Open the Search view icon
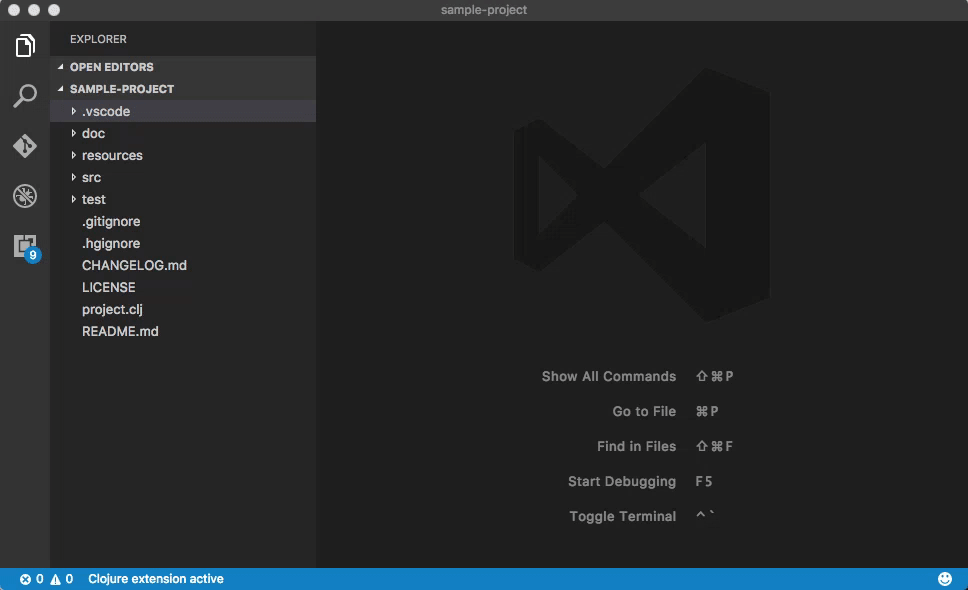 coord(25,96)
